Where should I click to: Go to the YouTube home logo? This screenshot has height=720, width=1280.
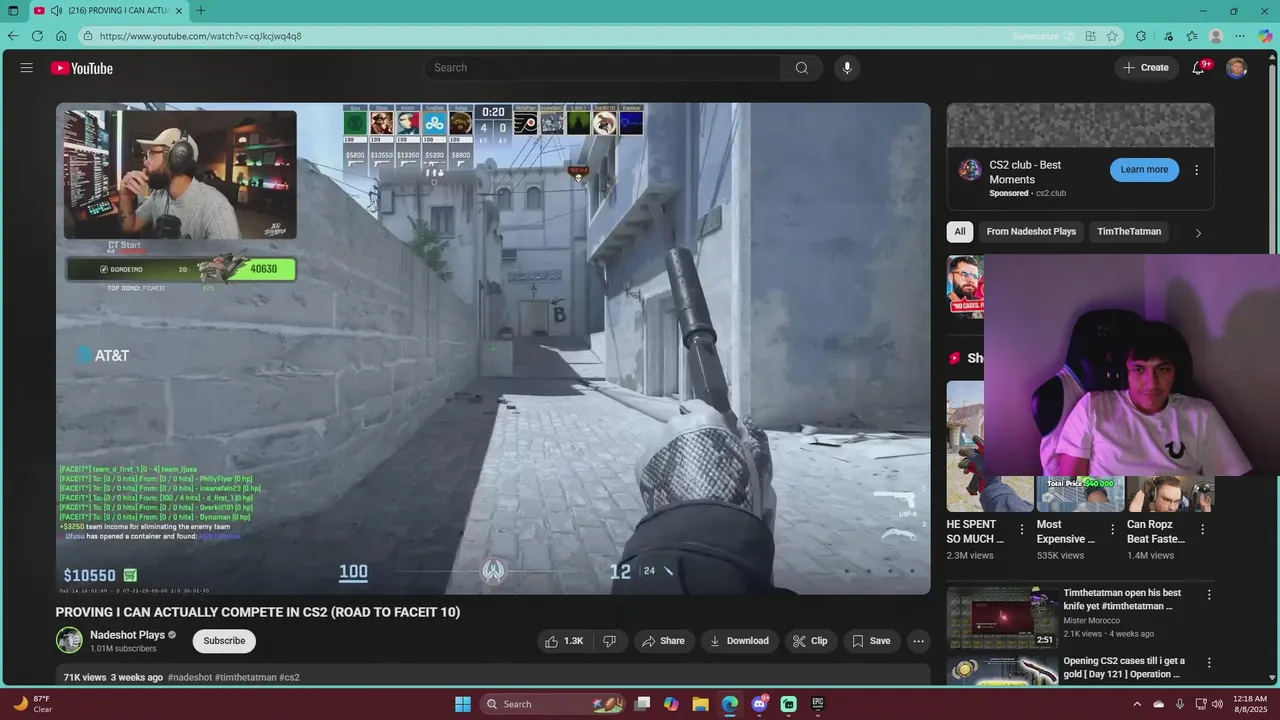82,68
